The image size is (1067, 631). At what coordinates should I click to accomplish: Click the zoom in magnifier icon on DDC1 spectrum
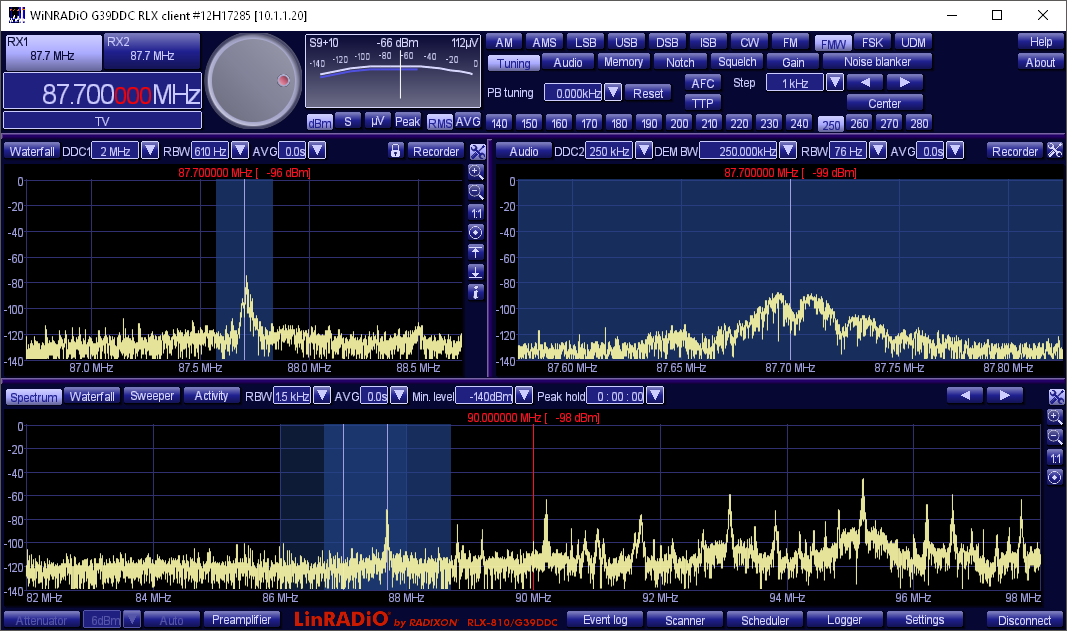pyautogui.click(x=476, y=172)
